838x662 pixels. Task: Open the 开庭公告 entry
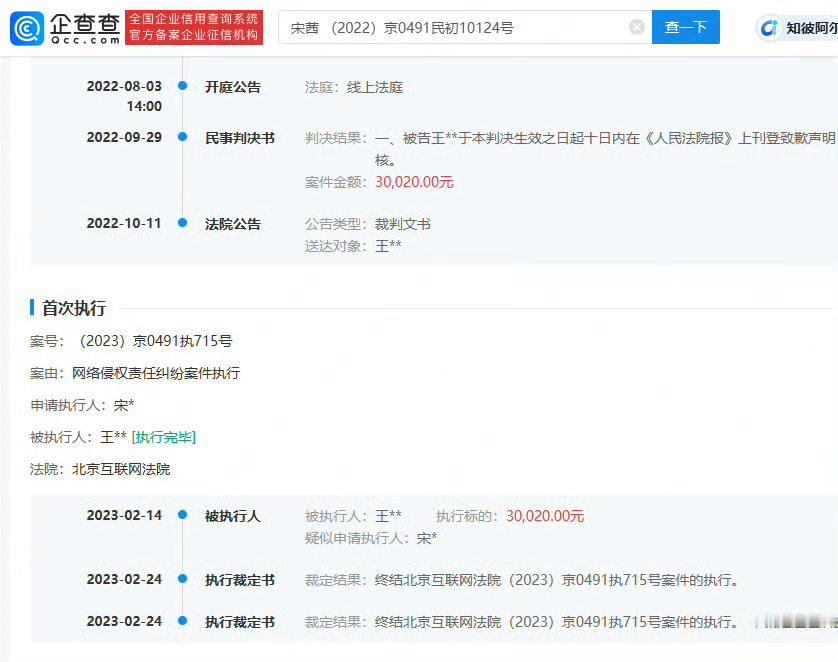coord(233,87)
